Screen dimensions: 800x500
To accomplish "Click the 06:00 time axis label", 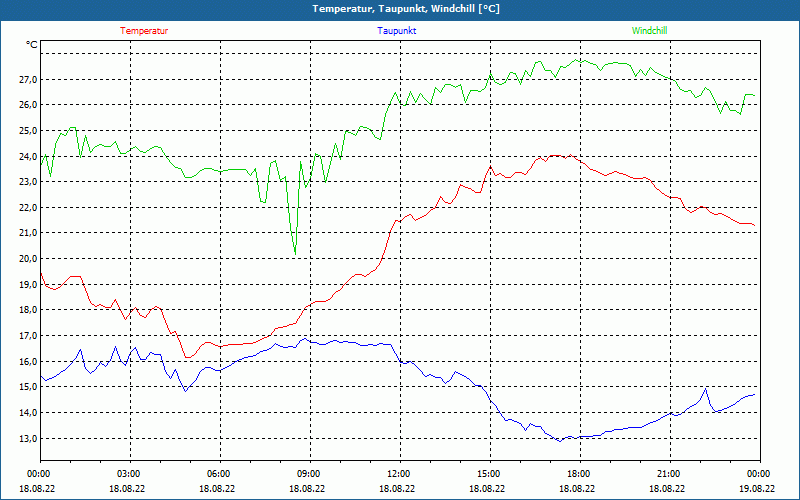I will 217,474.
